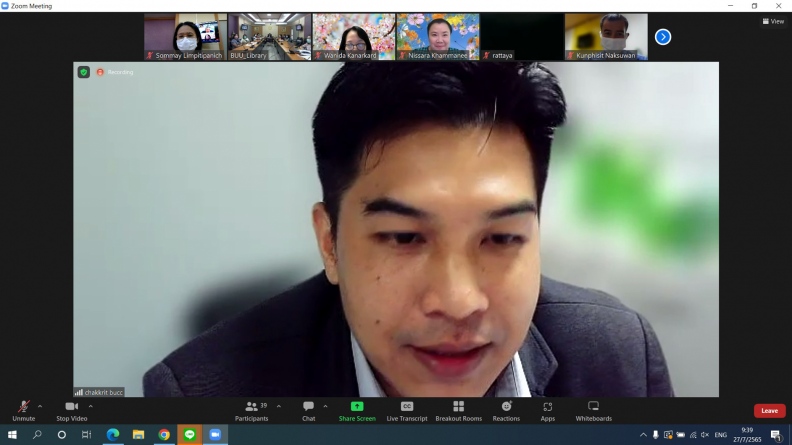Open Whiteboards
The width and height of the screenshot is (792, 445).
tap(593, 410)
